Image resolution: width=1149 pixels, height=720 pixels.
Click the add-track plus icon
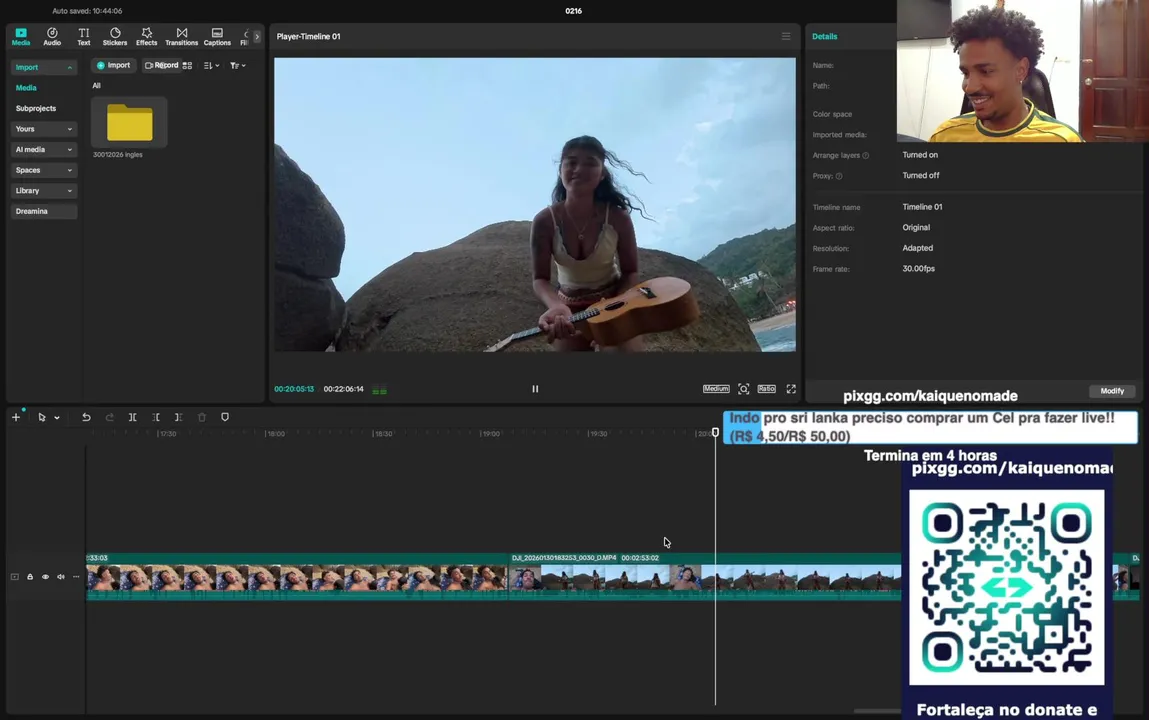click(15, 417)
